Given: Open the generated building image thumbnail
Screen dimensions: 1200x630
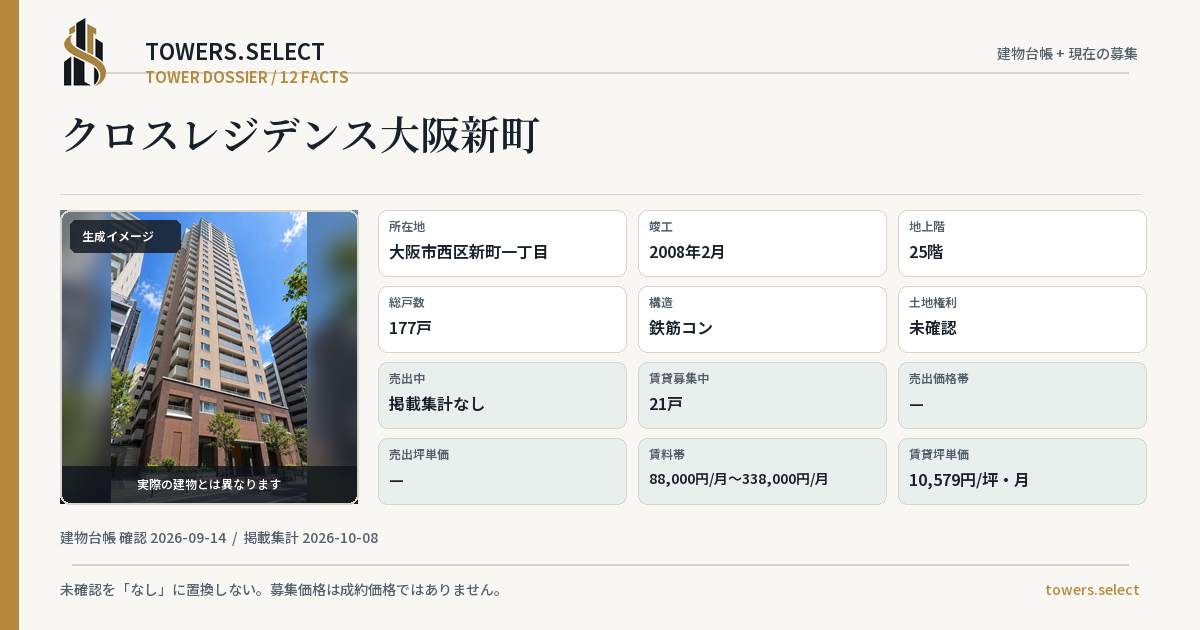Looking at the screenshot, I should (x=209, y=357).
